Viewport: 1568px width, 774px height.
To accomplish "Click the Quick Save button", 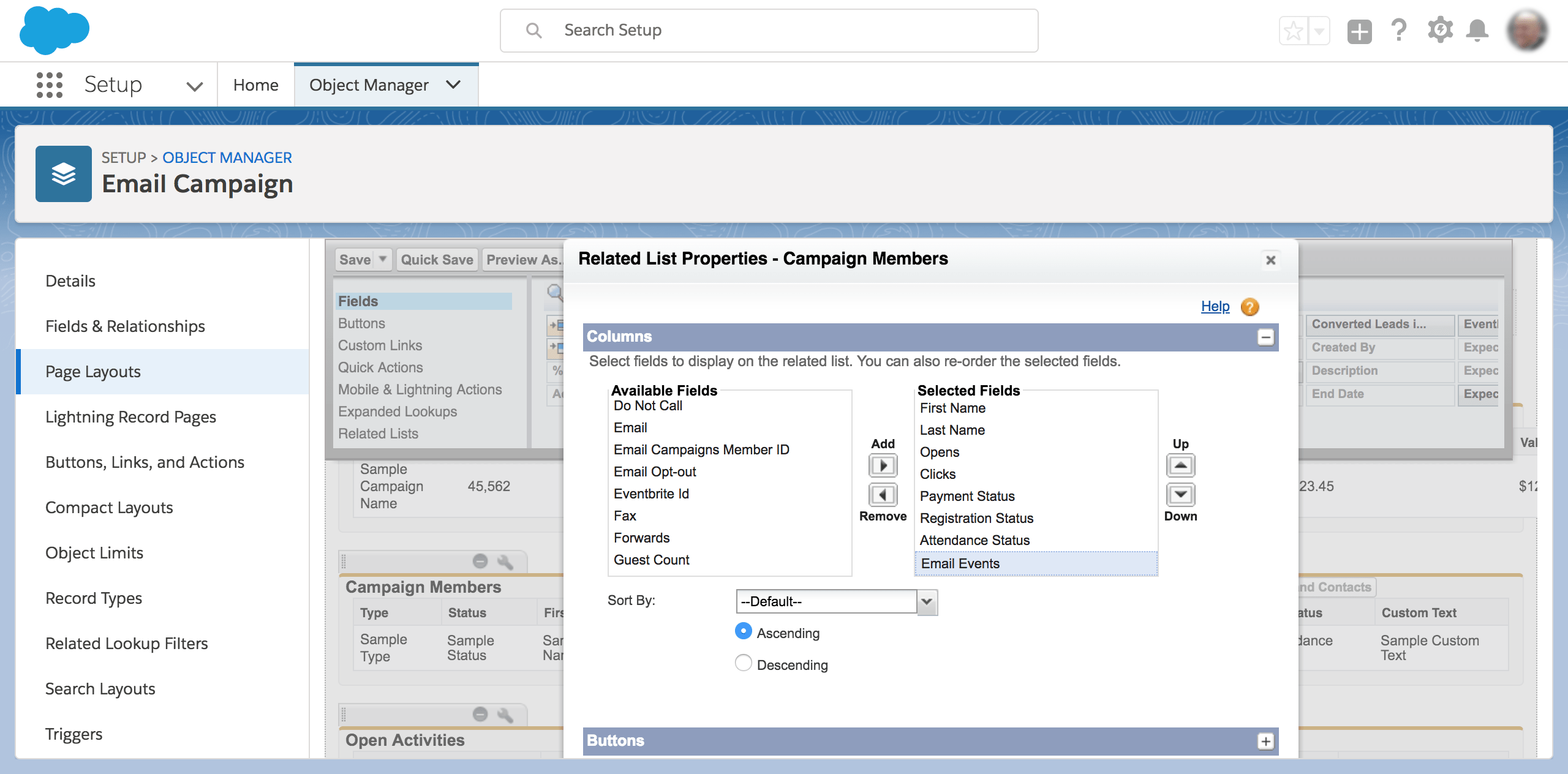I will tap(436, 260).
